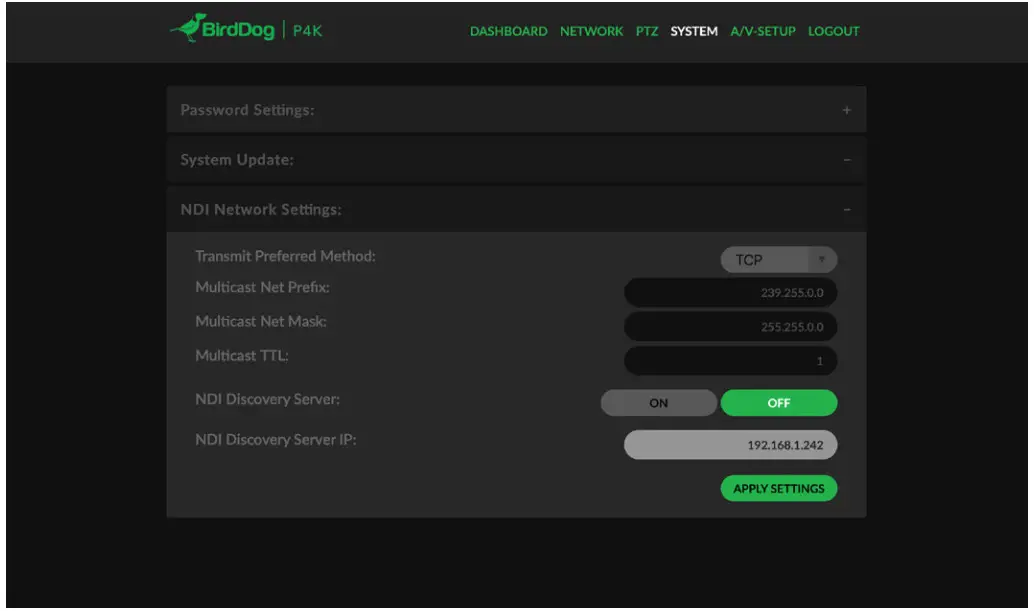Switch NDI Discovery Server to OFF
Image resolution: width=1034 pixels, height=611 pixels.
tap(779, 402)
